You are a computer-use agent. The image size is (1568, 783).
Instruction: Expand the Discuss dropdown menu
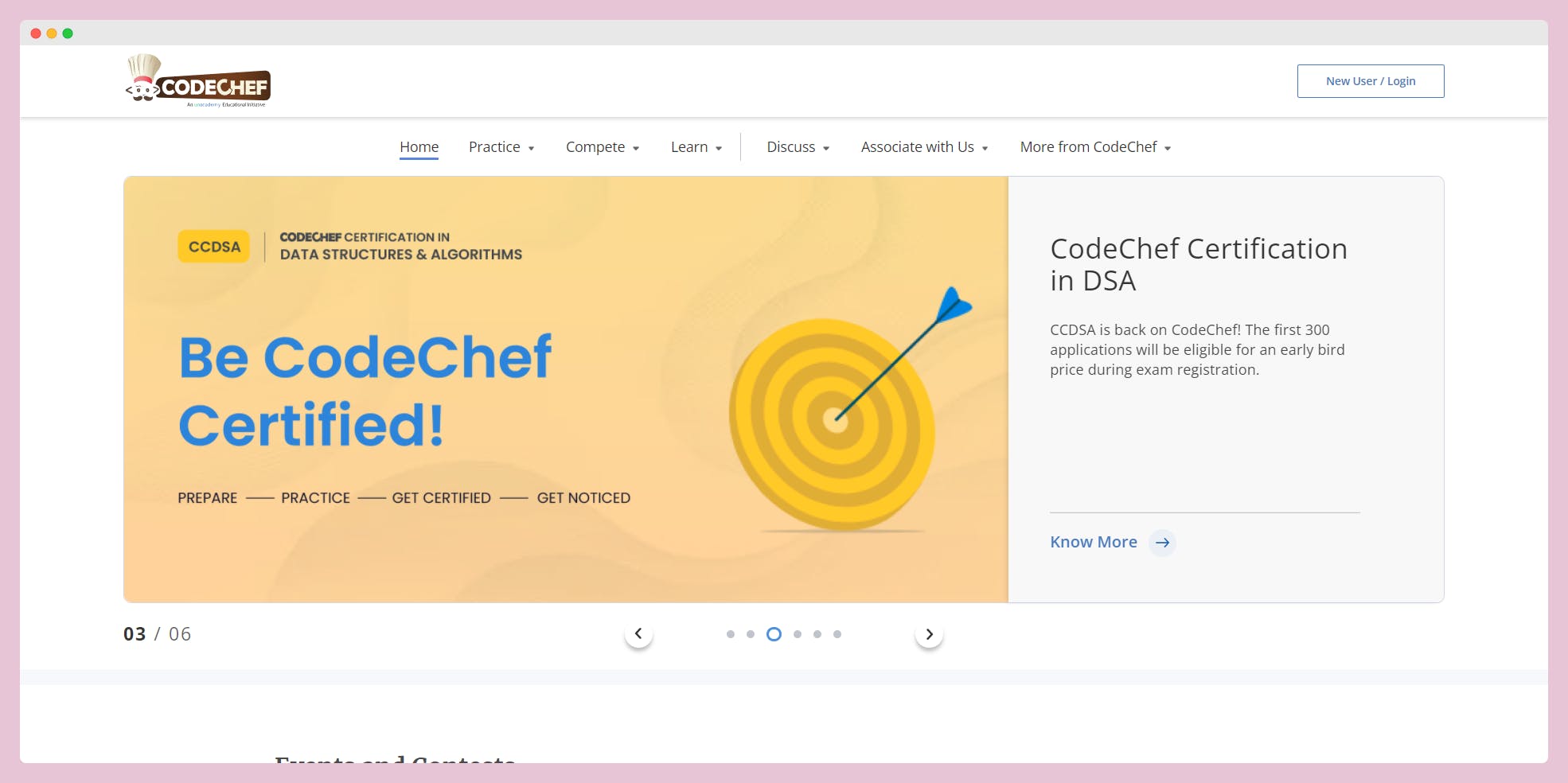tap(798, 147)
